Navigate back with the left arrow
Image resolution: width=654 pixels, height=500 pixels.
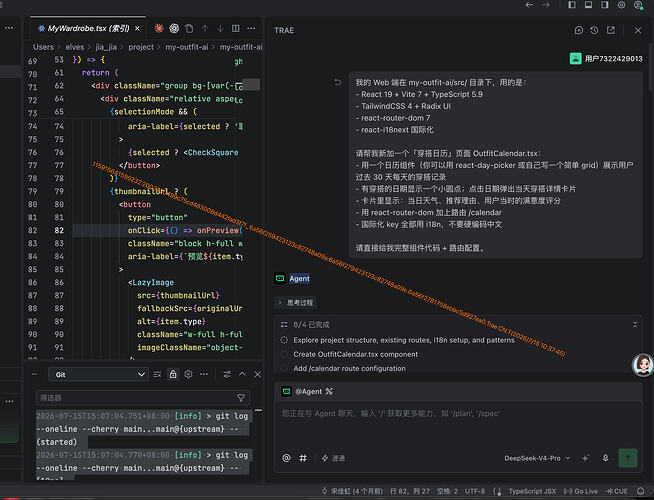click(529, 5)
